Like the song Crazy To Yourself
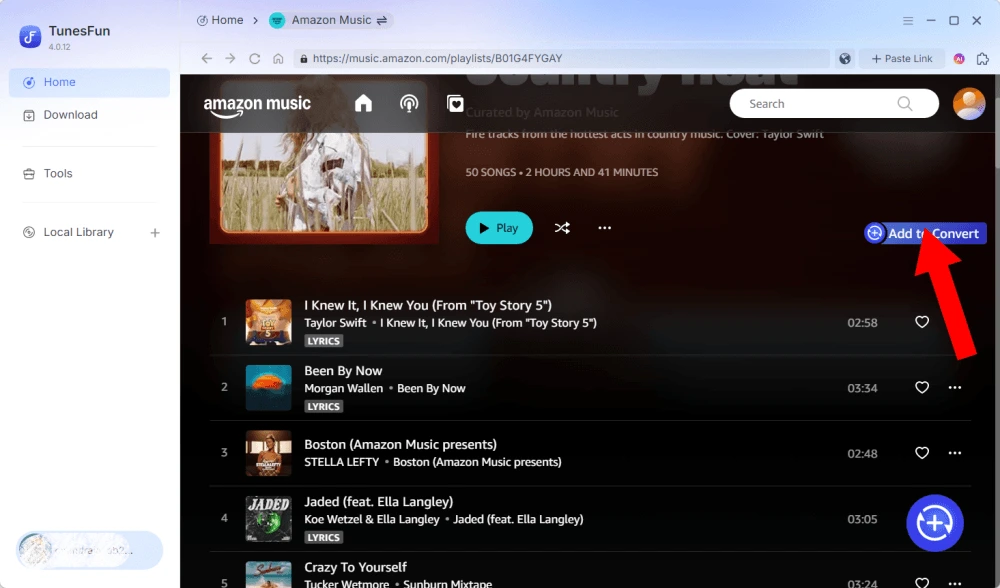This screenshot has width=1000, height=588. (922, 582)
